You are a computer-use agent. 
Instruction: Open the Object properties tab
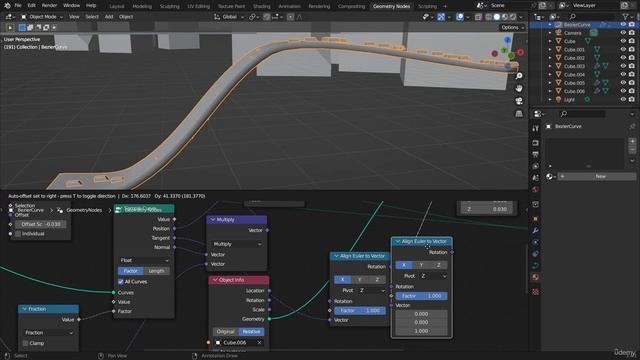pos(535,219)
